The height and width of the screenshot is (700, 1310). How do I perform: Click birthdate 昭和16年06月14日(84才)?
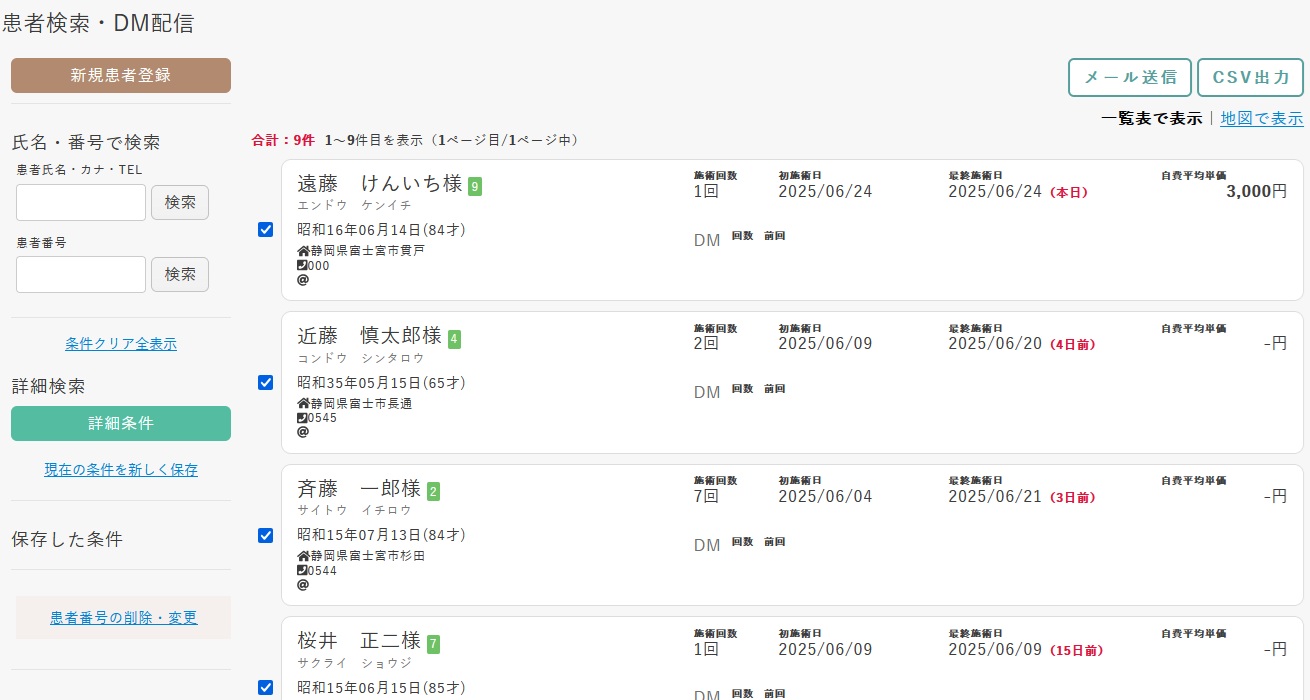tap(381, 230)
